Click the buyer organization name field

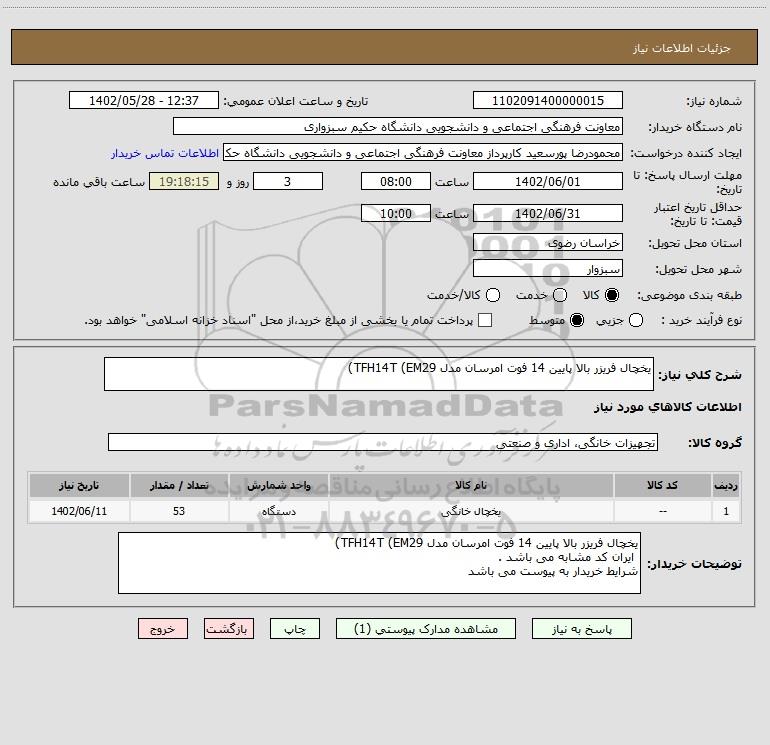[398, 126]
